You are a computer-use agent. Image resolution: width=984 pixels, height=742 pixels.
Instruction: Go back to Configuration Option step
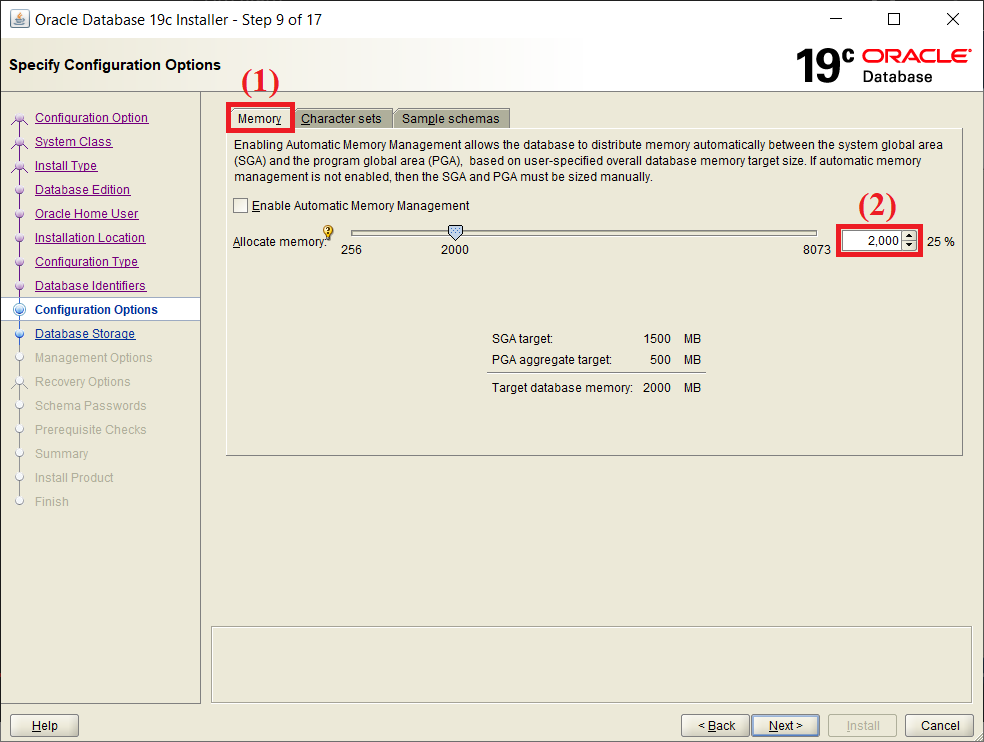(x=91, y=117)
